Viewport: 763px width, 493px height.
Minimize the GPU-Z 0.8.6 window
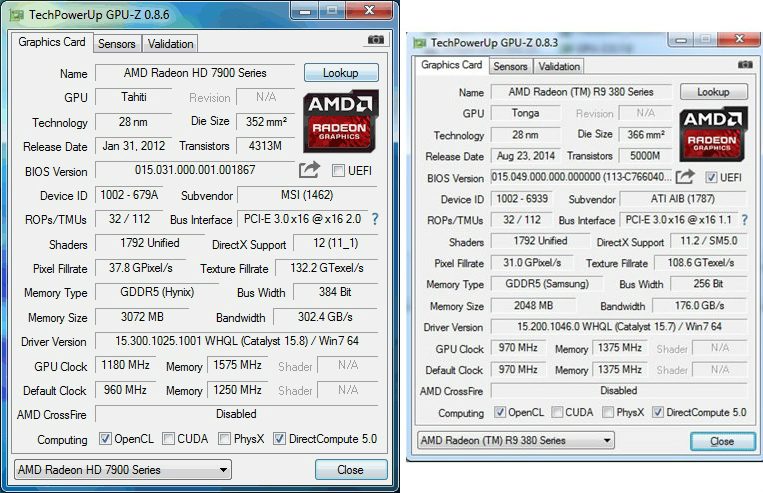[x=305, y=10]
